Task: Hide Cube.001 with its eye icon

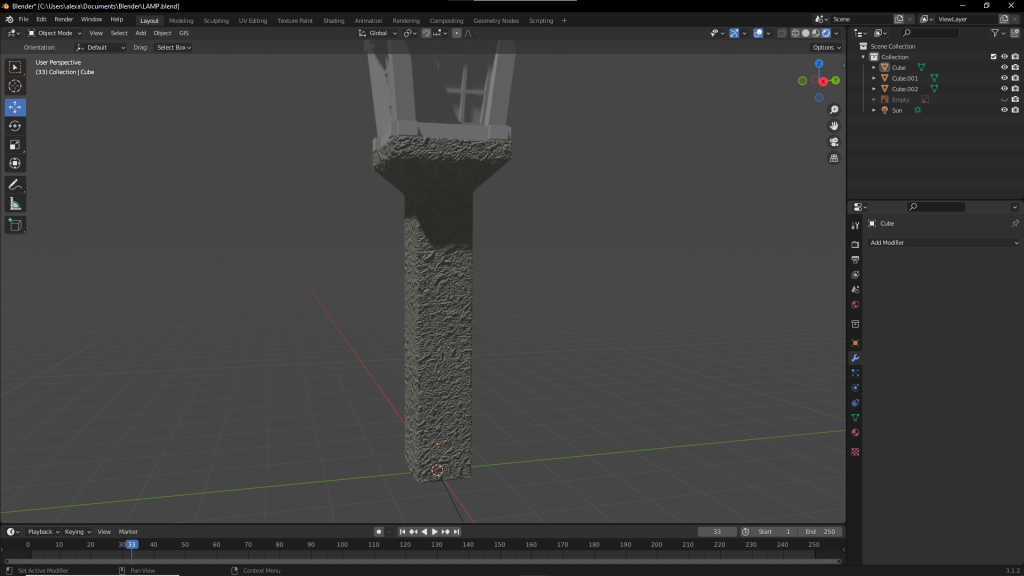Action: [1004, 78]
